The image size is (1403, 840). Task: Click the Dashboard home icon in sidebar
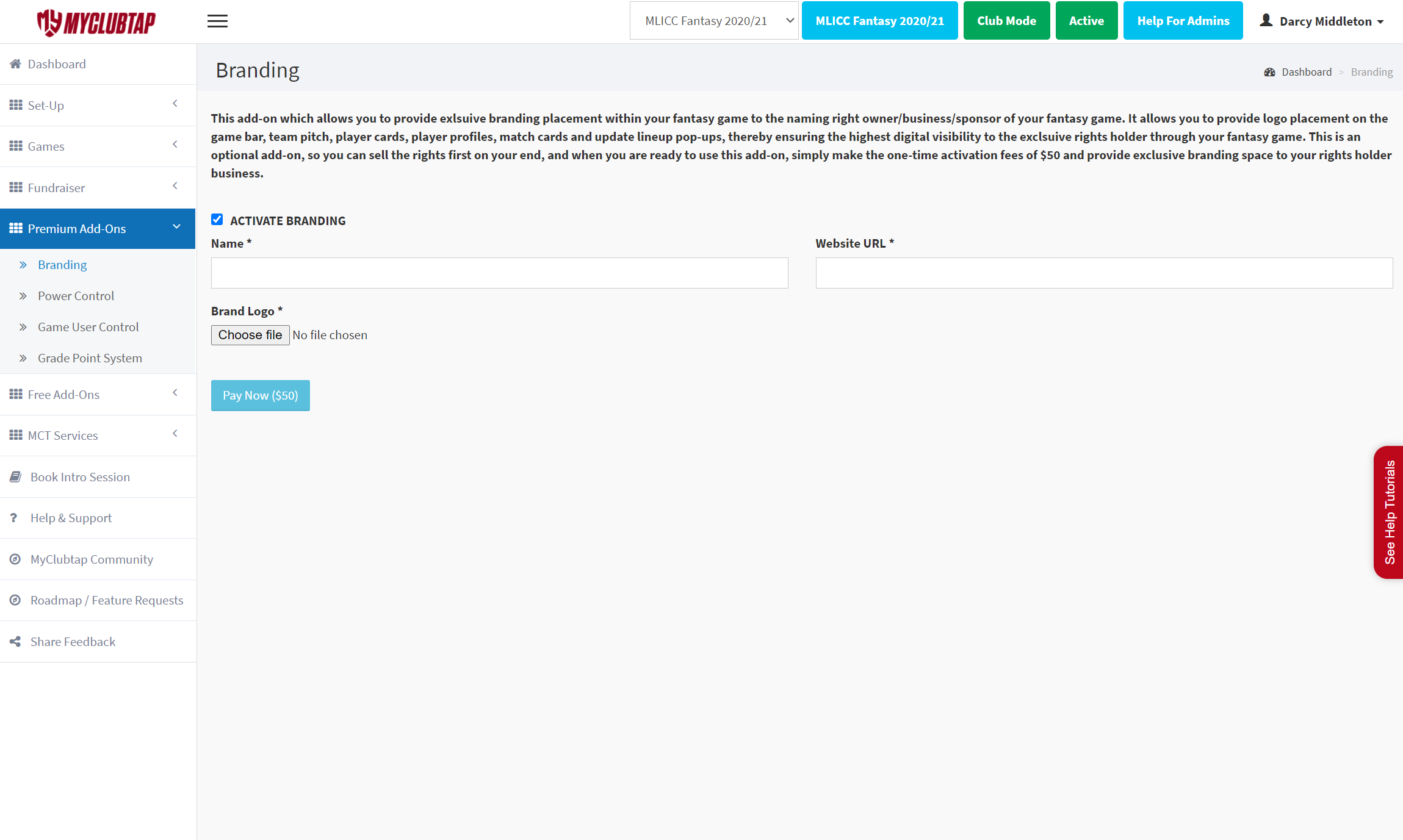[15, 64]
